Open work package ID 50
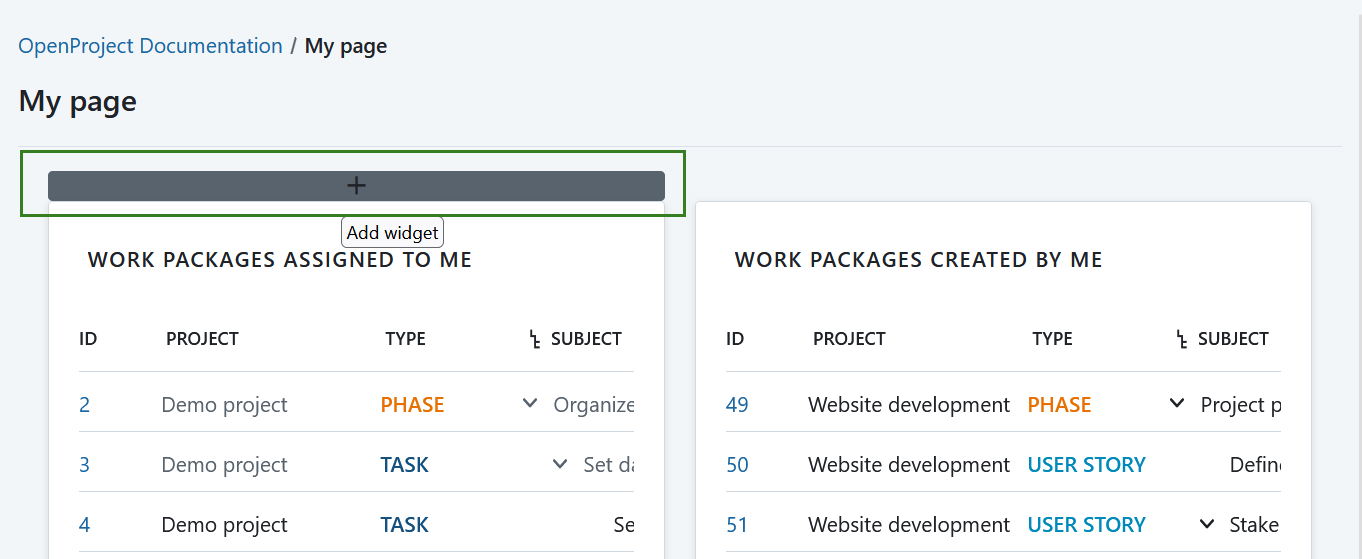1362x559 pixels. (x=737, y=465)
